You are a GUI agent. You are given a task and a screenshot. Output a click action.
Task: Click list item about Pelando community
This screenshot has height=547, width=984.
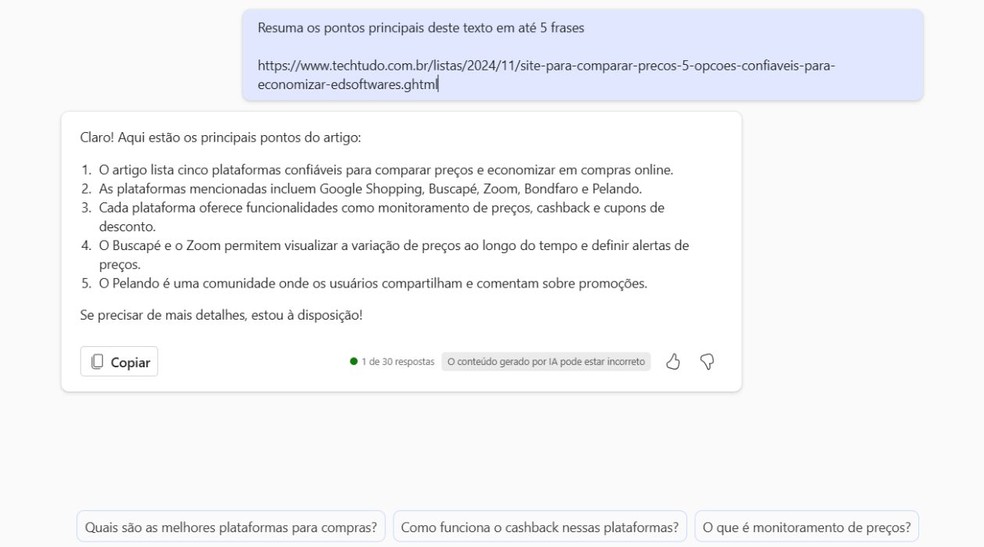(x=373, y=283)
